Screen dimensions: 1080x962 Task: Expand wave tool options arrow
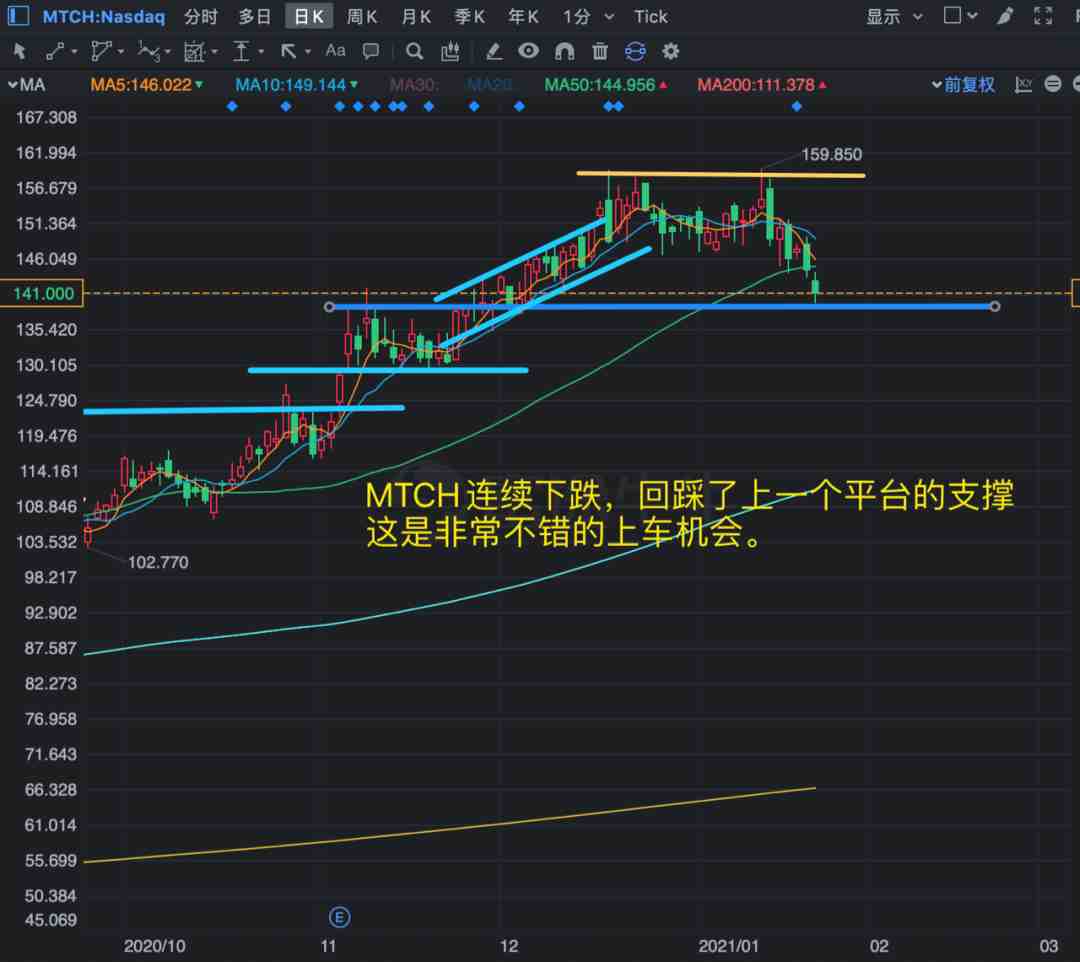pyautogui.click(x=167, y=52)
